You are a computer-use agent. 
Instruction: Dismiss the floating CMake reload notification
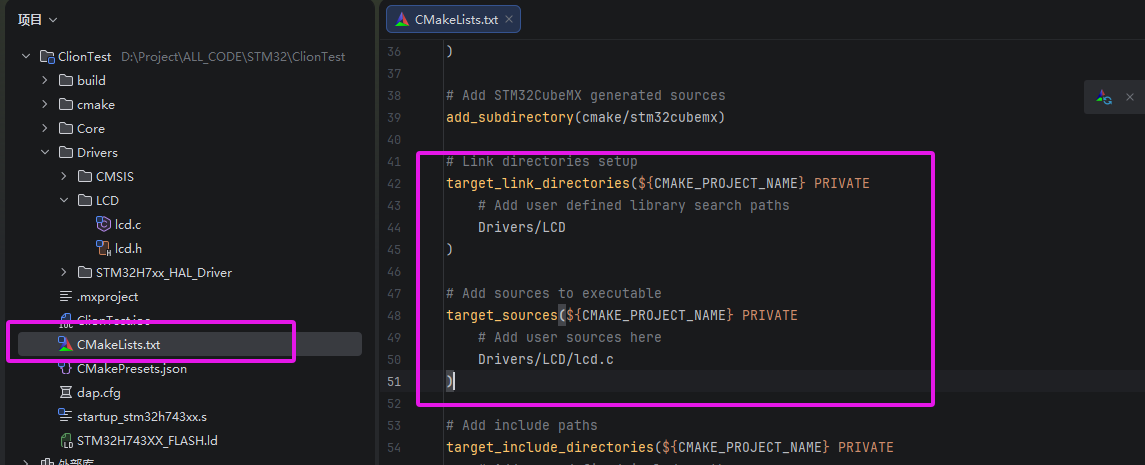1130,98
